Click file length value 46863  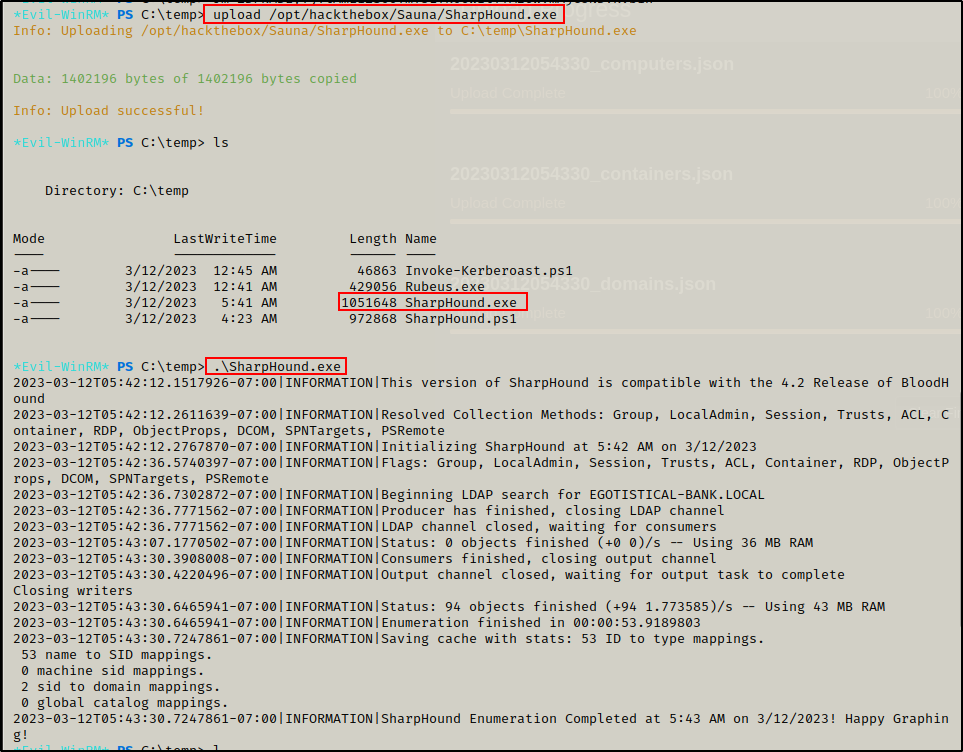tap(377, 270)
